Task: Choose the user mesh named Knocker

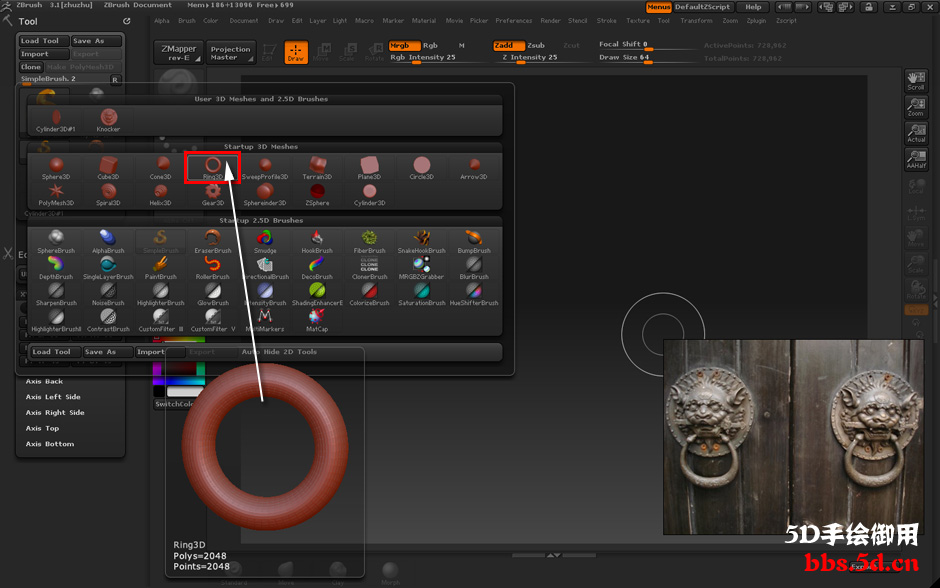Action: [x=108, y=120]
